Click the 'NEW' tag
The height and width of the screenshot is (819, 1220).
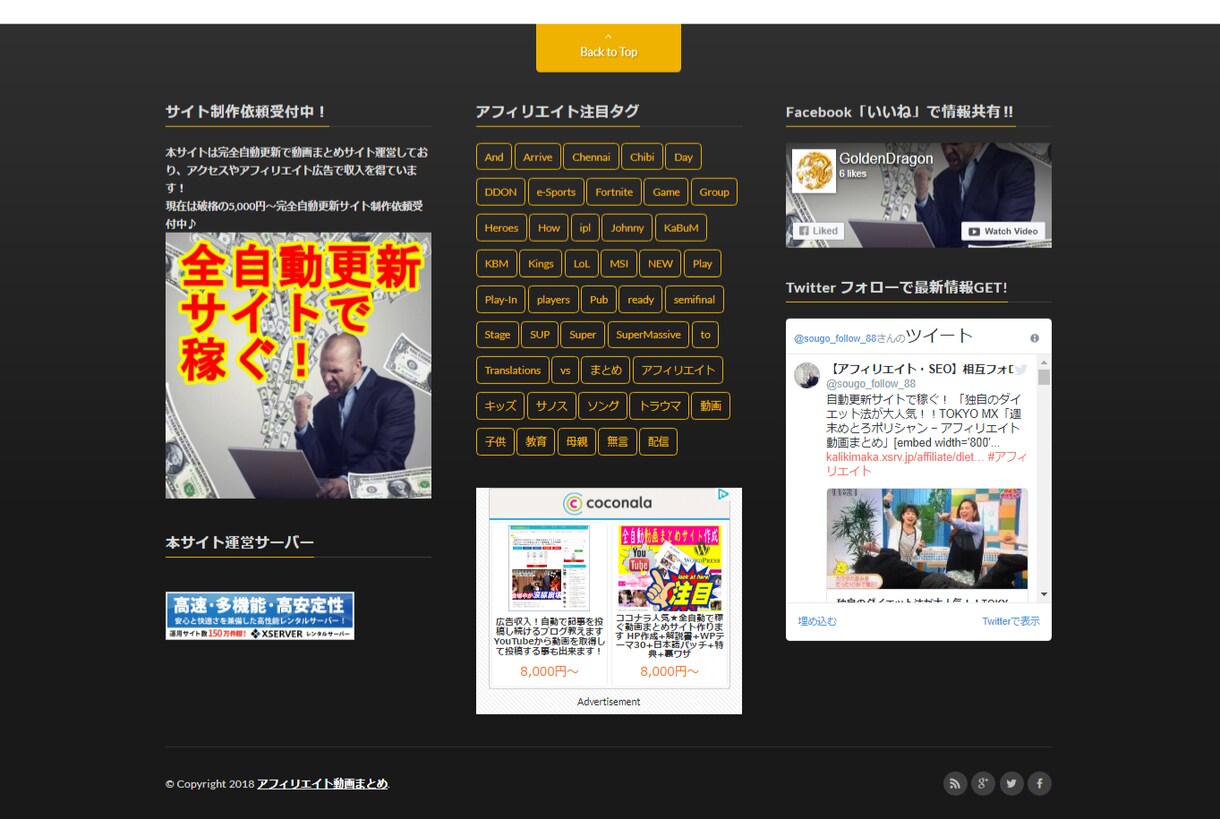[x=660, y=264]
